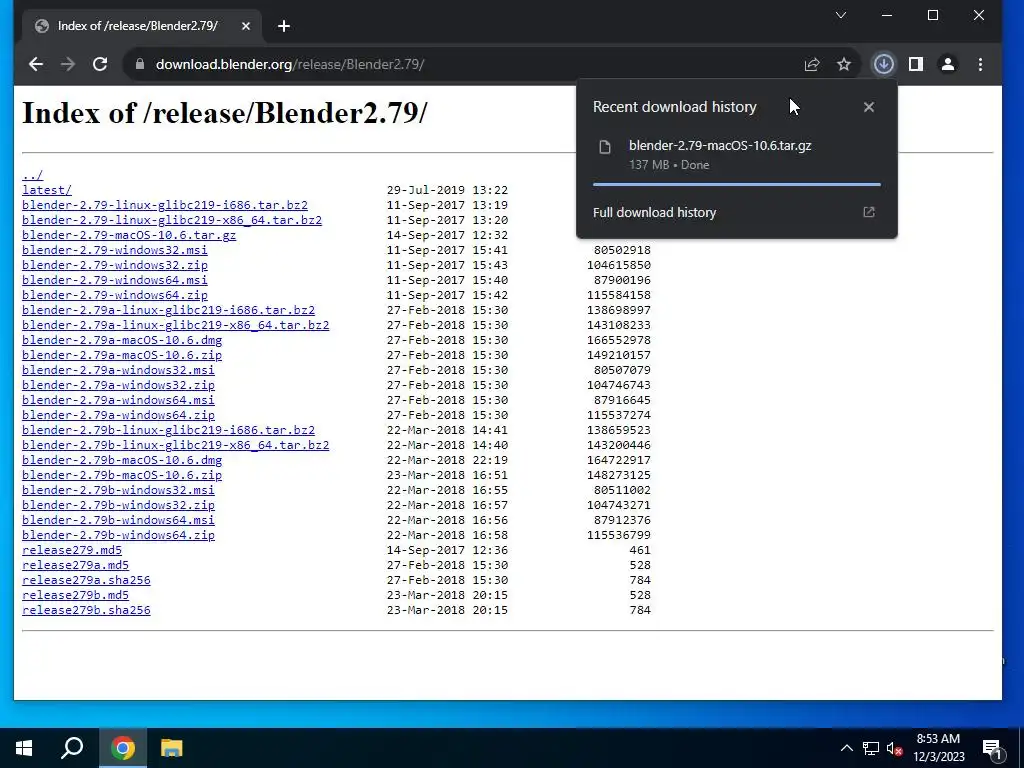Toggle the downloads toolbar icon
The image size is (1024, 768).
884,64
